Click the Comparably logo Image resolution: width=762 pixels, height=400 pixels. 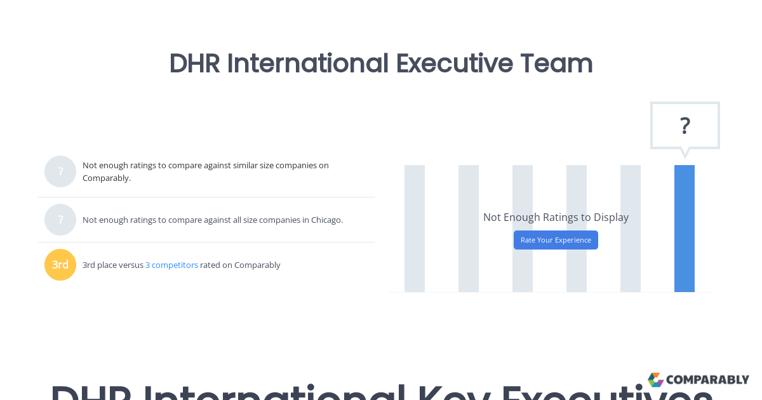tap(698, 380)
